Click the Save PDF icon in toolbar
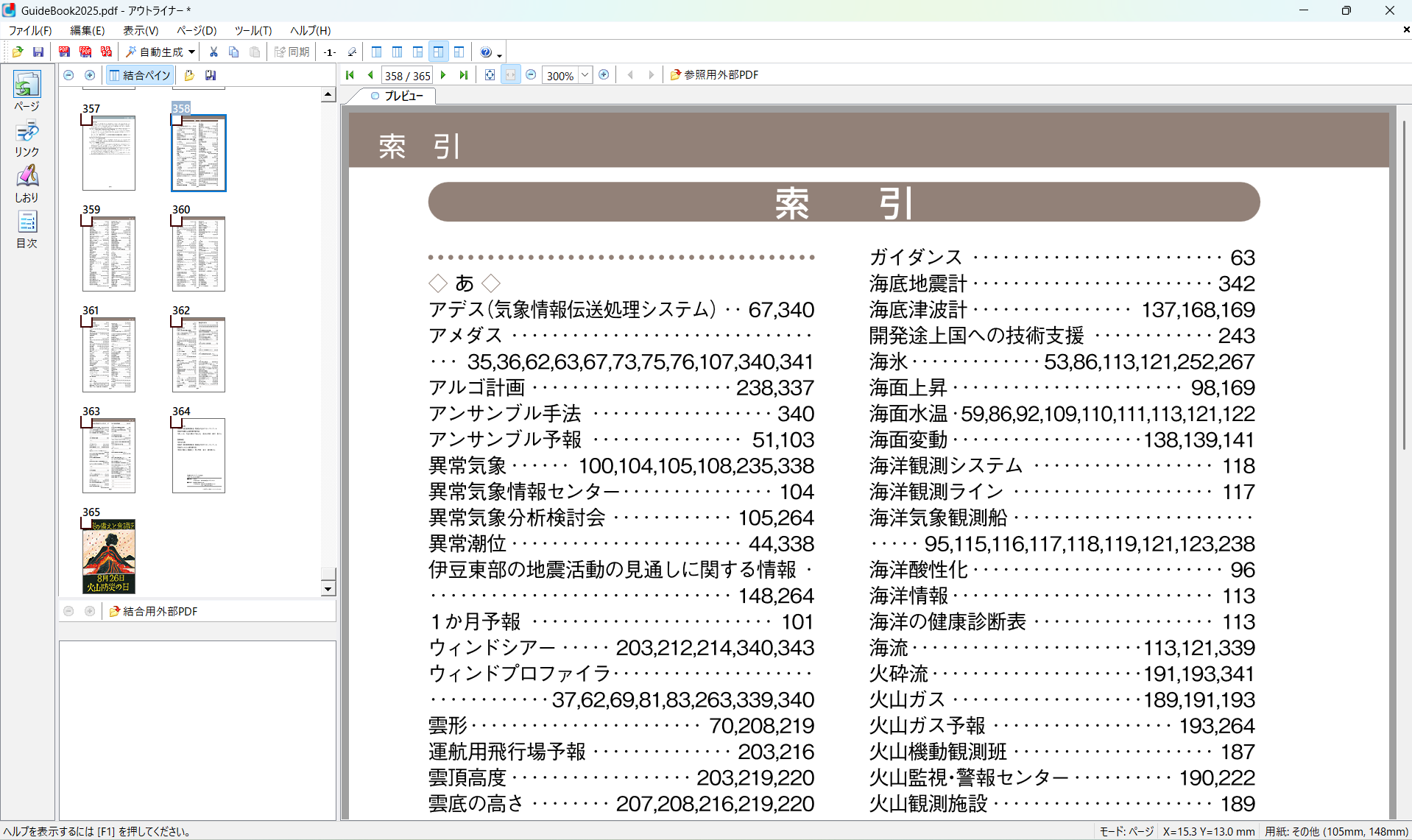1412x840 pixels. 38,52
